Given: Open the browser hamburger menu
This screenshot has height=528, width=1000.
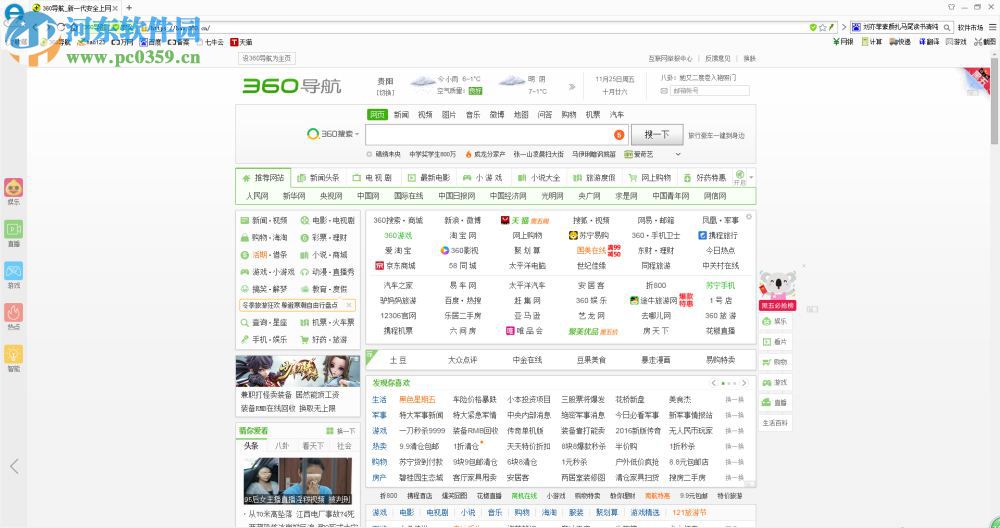Looking at the screenshot, I should 992,27.
